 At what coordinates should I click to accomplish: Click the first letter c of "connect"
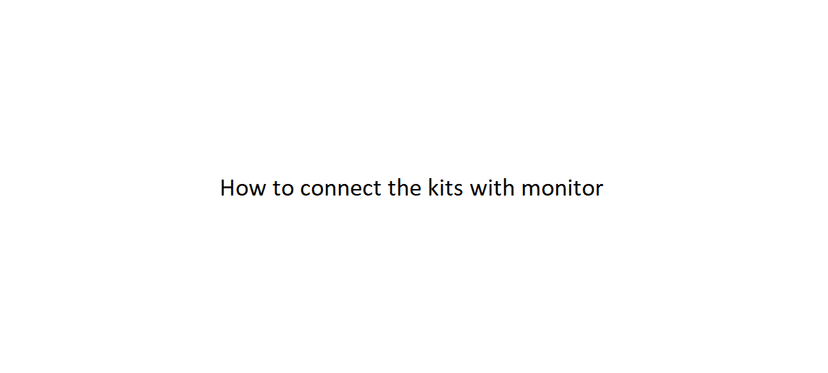click(x=305, y=190)
